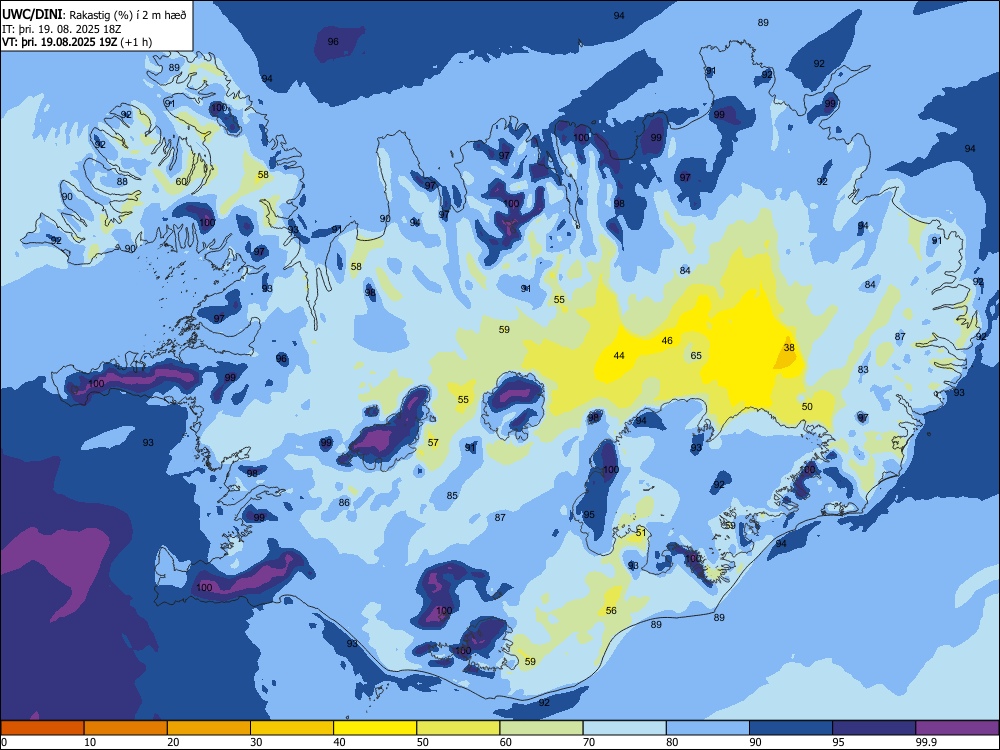Click the 'IT: þri. 19. 08. 2025 18Z' line
1000x750 pixels.
click(x=62, y=29)
